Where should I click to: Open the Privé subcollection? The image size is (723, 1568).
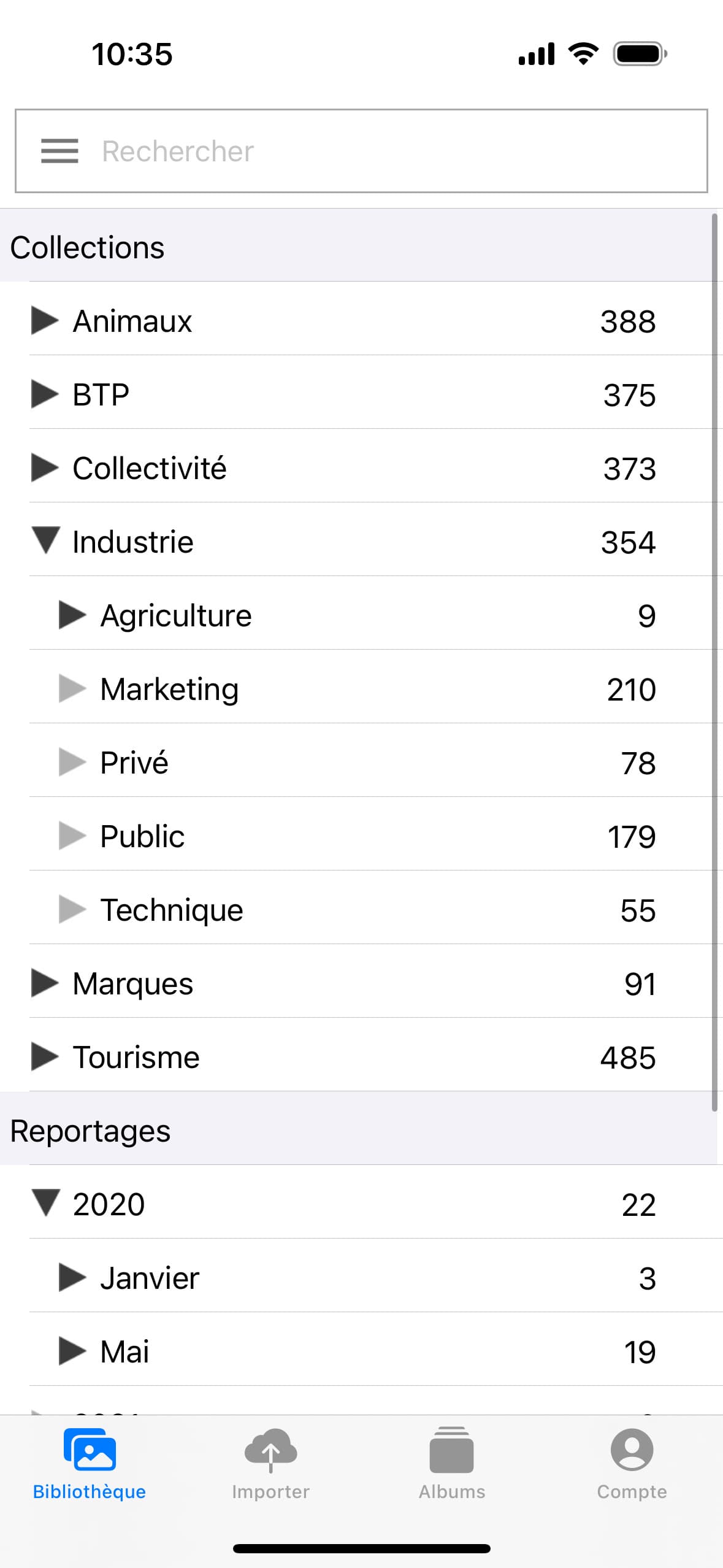pyautogui.click(x=134, y=763)
